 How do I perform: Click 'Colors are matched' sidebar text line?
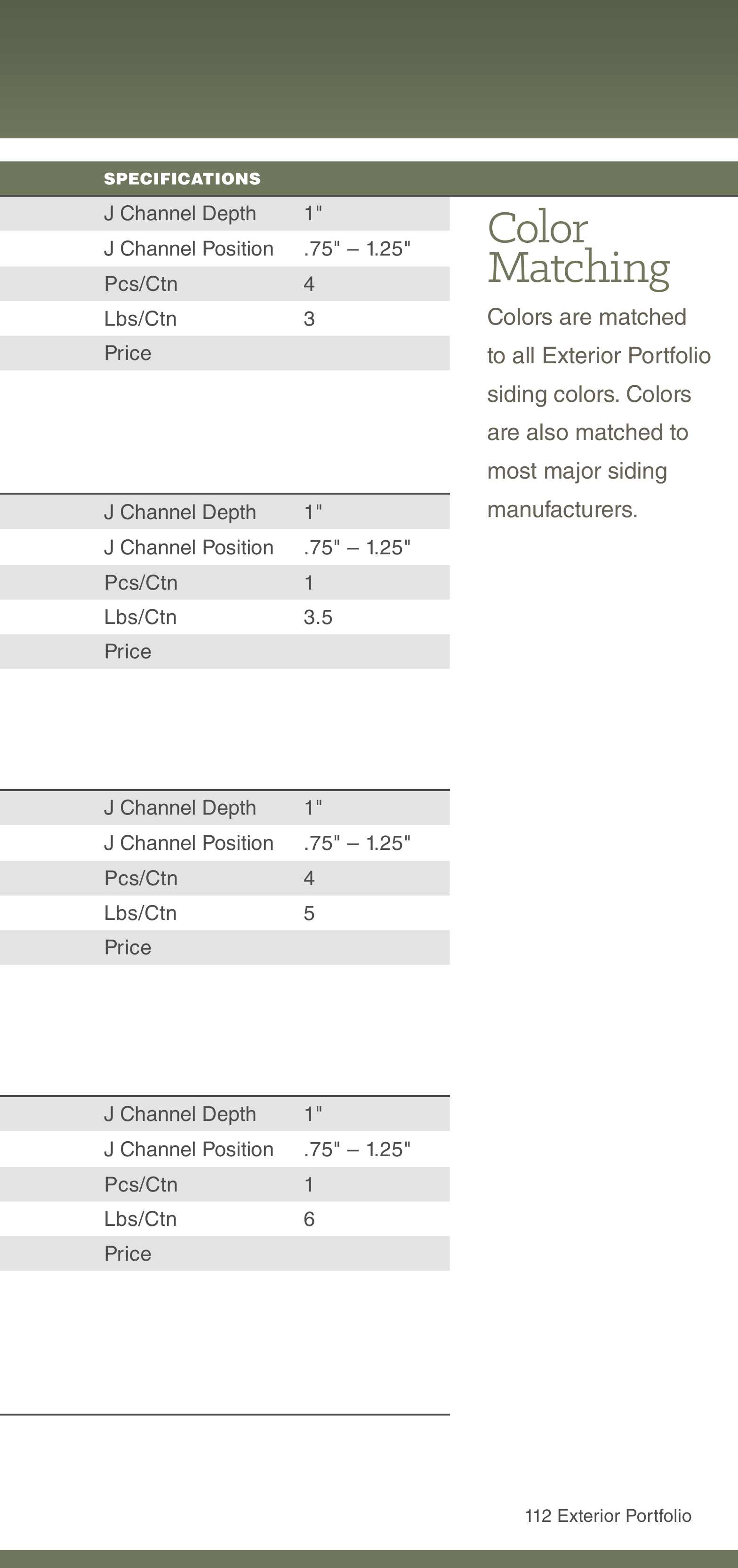pyautogui.click(x=586, y=317)
